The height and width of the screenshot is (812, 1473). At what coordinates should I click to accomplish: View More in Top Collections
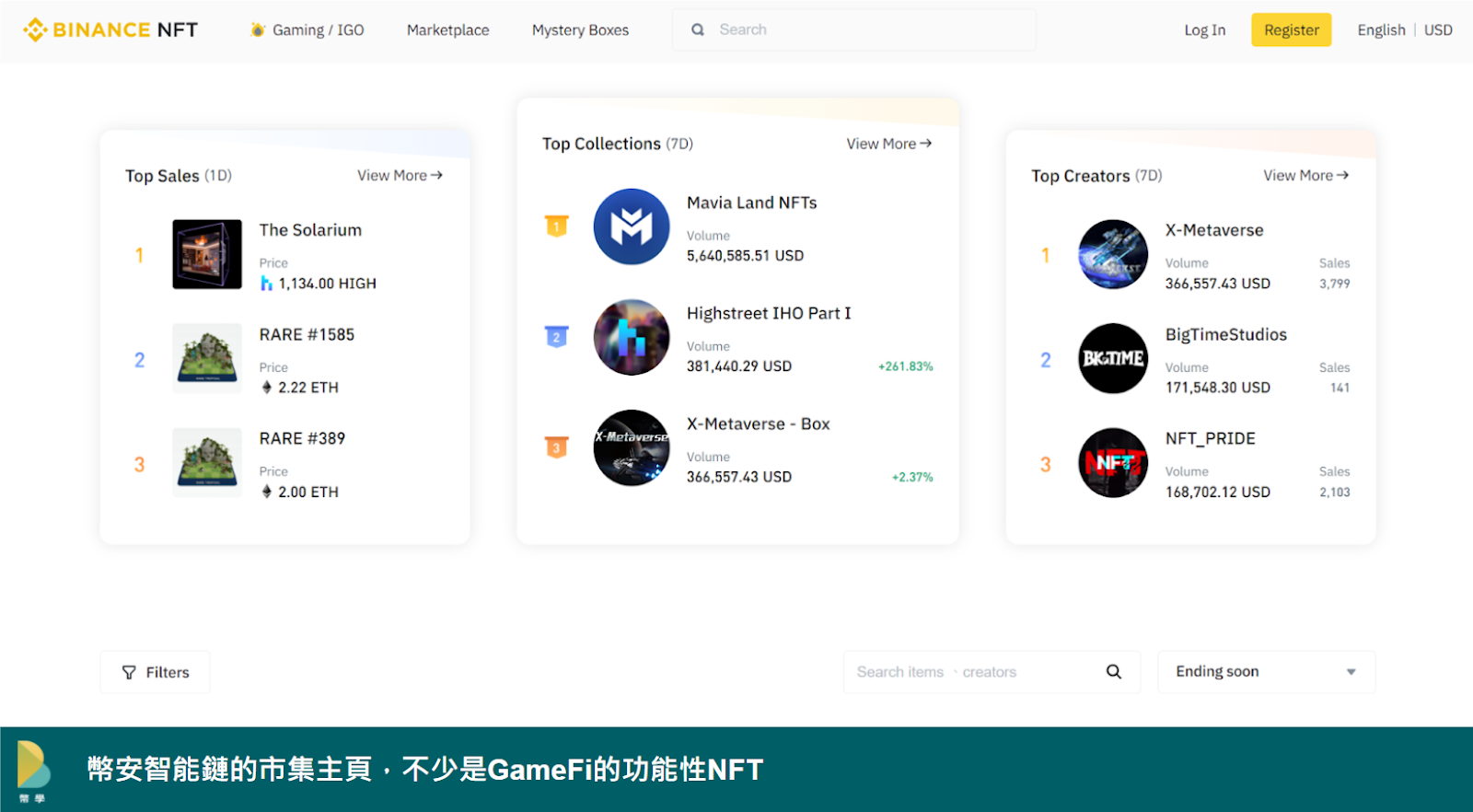889,144
